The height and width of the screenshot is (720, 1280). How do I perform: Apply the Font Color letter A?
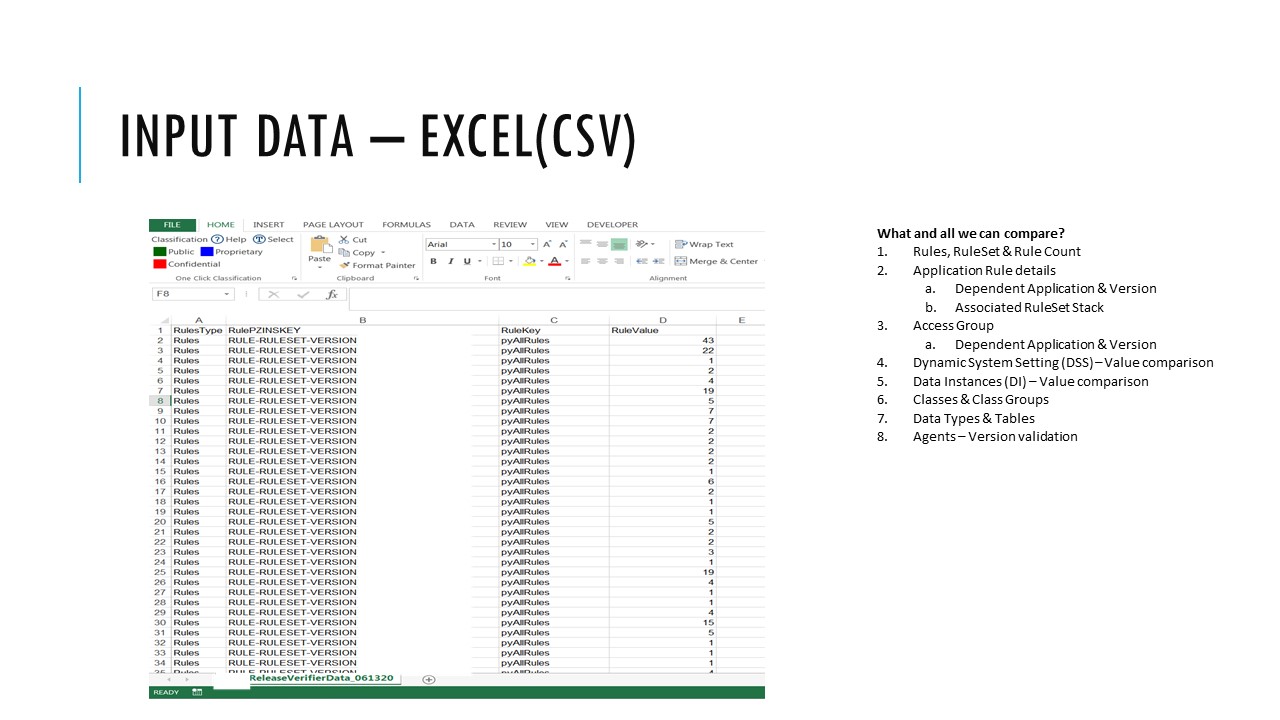click(x=554, y=261)
